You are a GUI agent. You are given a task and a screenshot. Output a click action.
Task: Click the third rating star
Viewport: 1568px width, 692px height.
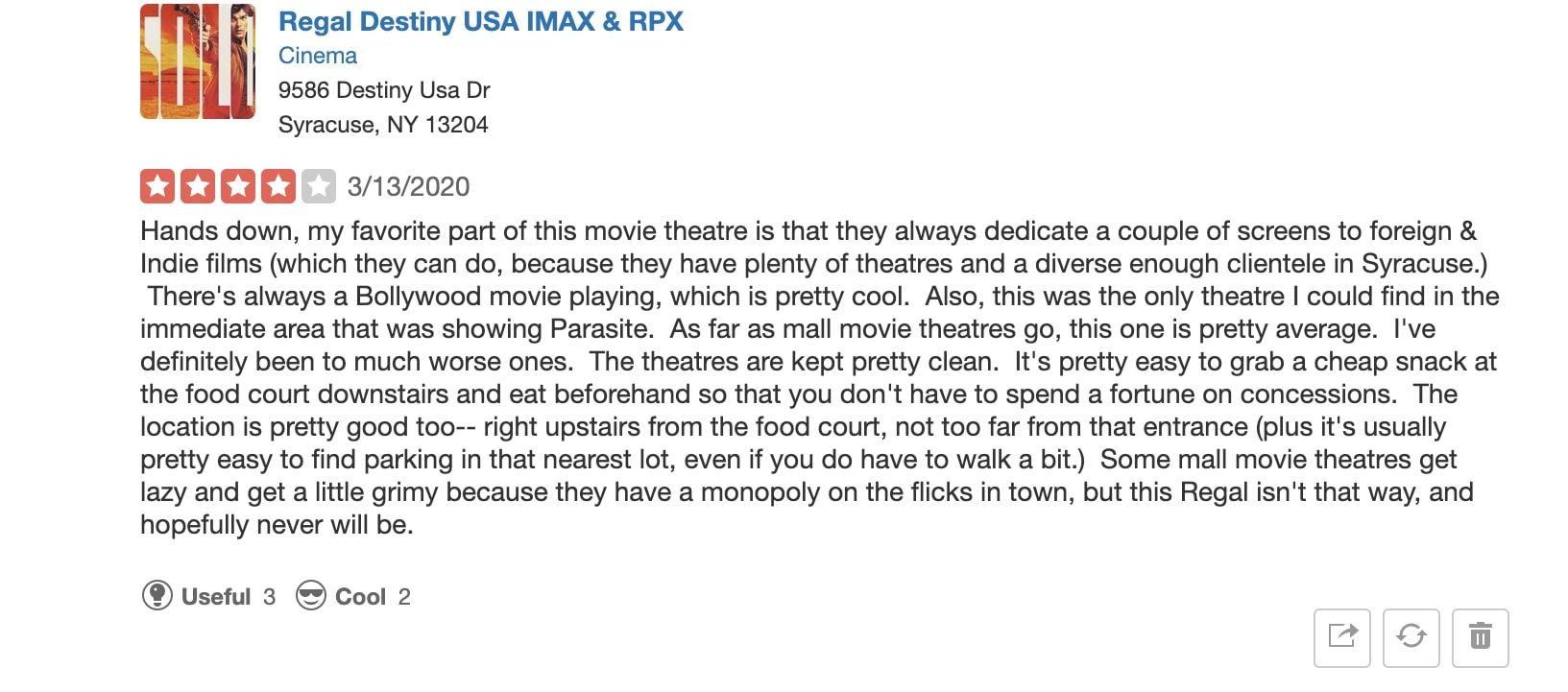pyautogui.click(x=238, y=186)
